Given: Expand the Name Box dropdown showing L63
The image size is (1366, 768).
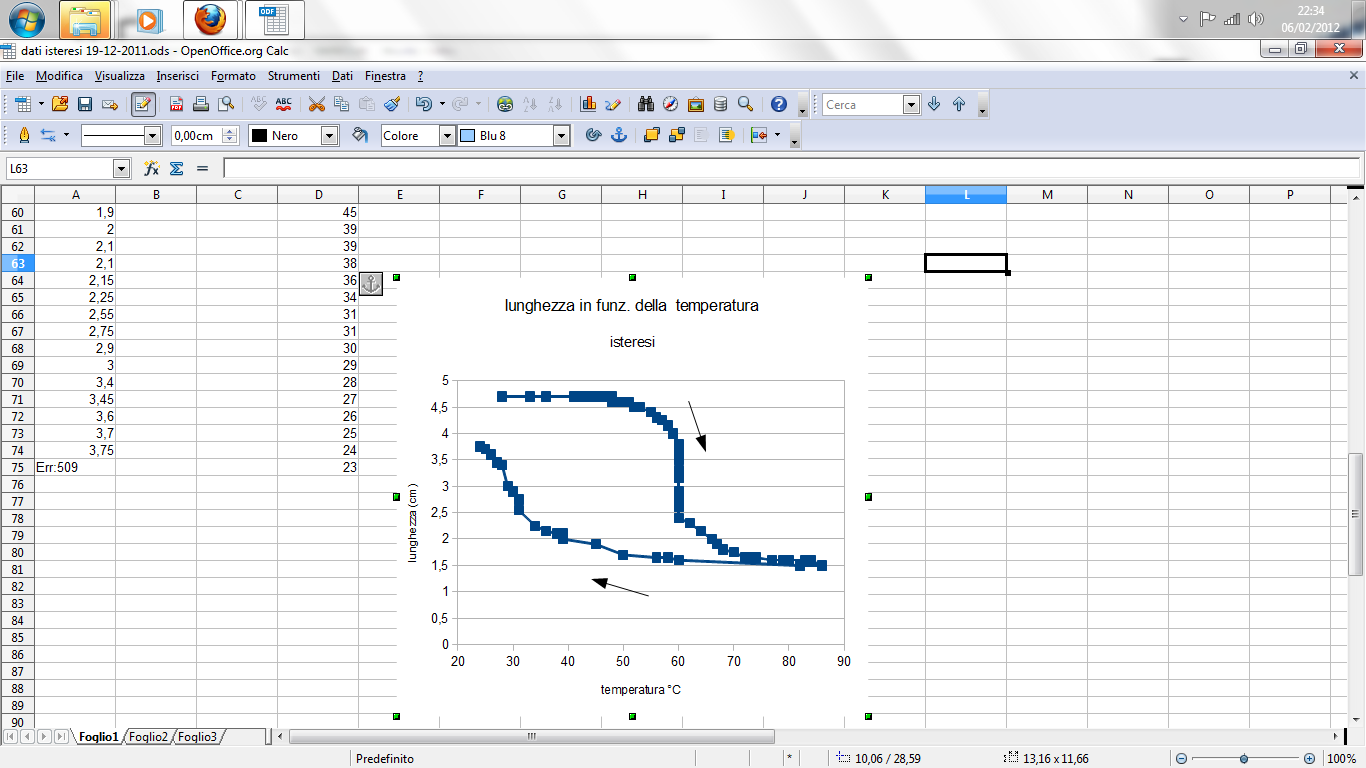Looking at the screenshot, I should pyautogui.click(x=122, y=169).
